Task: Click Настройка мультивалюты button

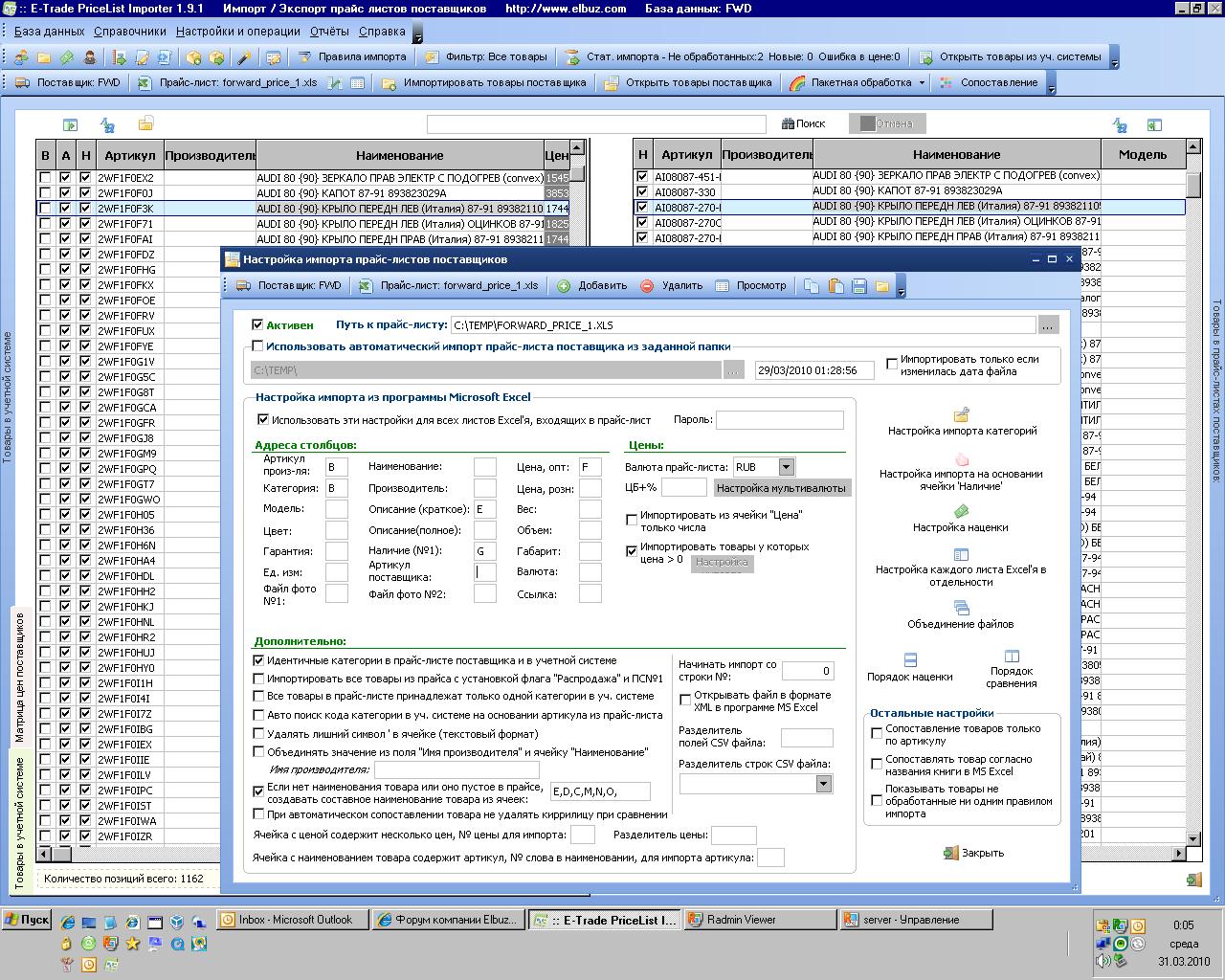Action: point(781,488)
